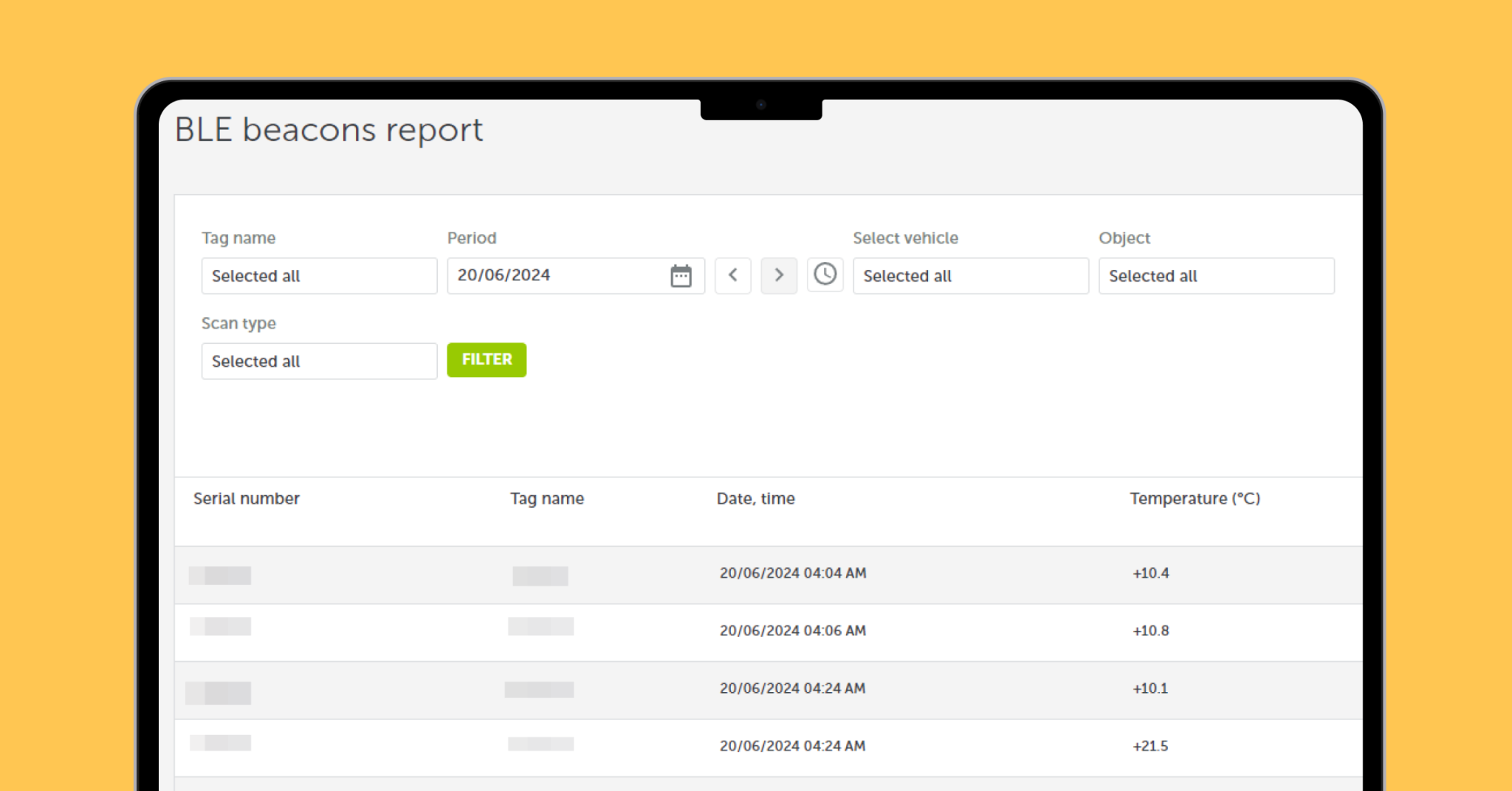Sort by the Temperature column header
Viewport: 1512px width, 791px height.
click(1194, 498)
